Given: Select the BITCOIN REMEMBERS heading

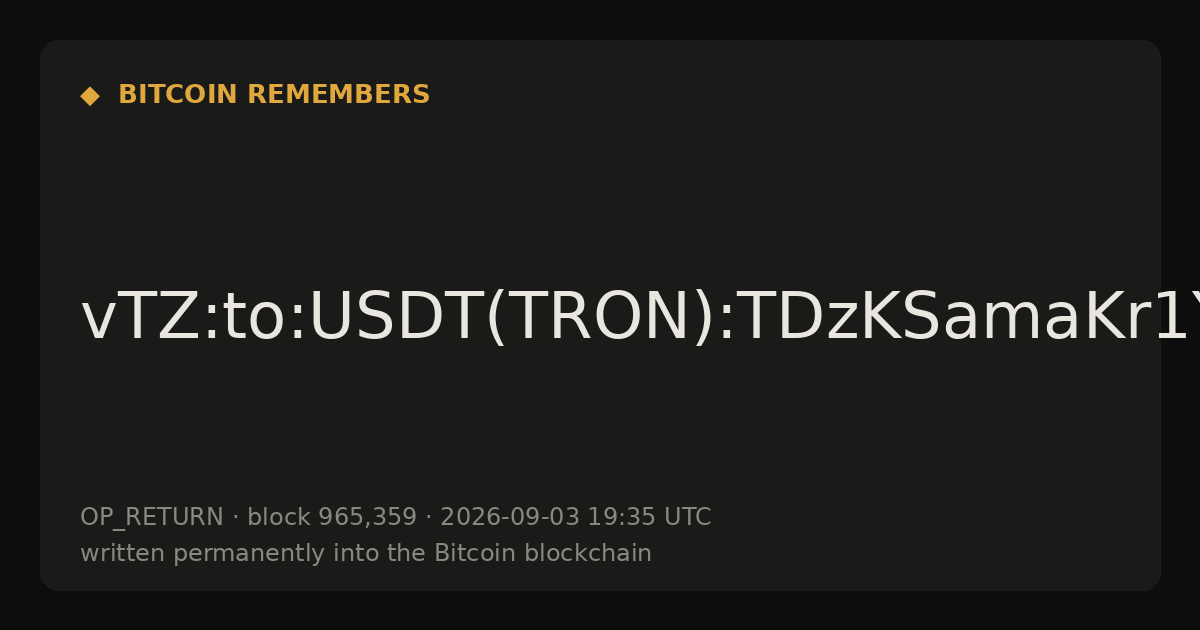Looking at the screenshot, I should (x=274, y=95).
